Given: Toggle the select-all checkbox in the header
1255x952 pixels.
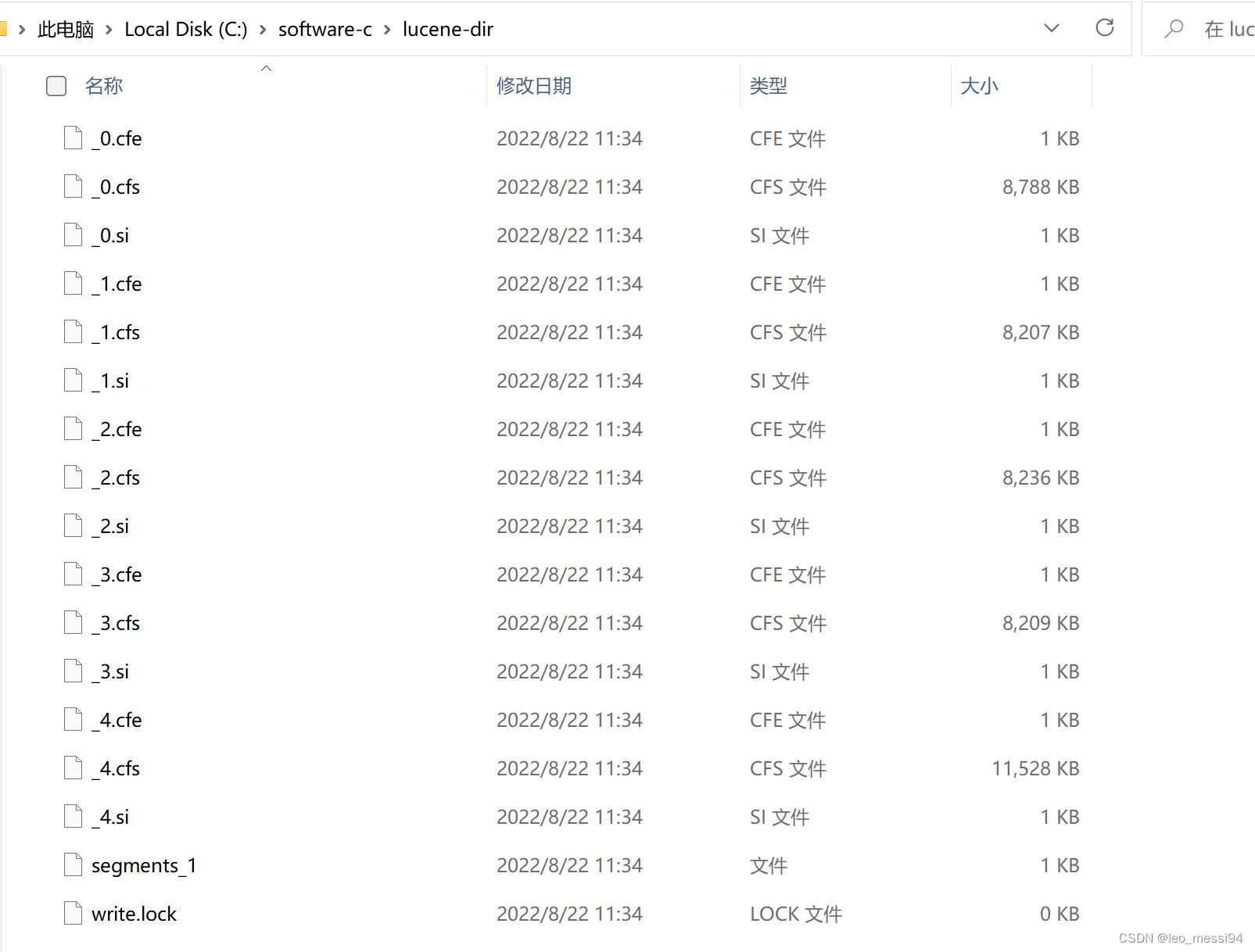Looking at the screenshot, I should click(x=56, y=86).
